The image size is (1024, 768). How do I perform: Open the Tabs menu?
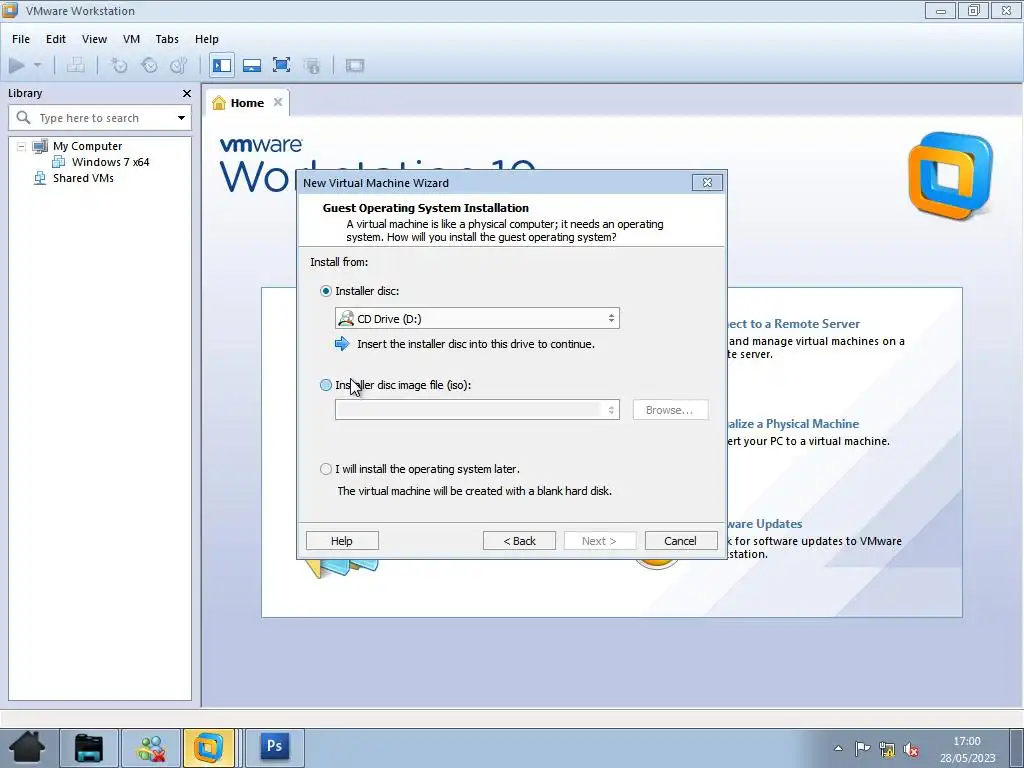point(167,39)
